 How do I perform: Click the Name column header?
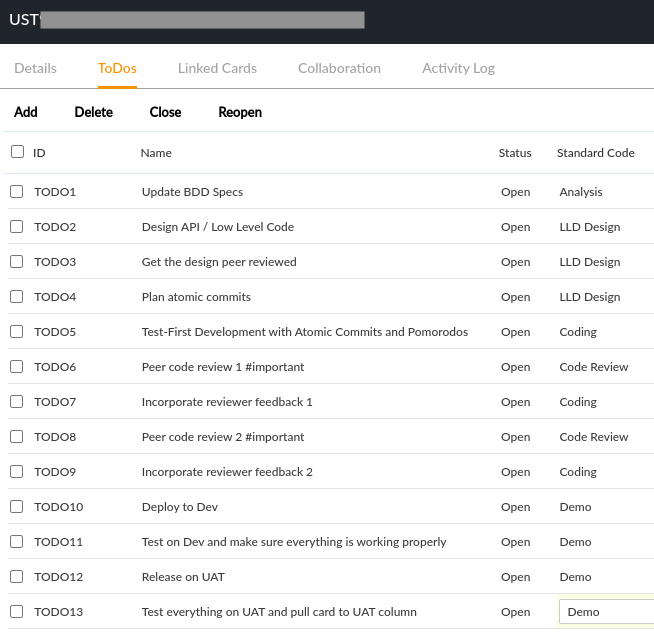coord(156,153)
